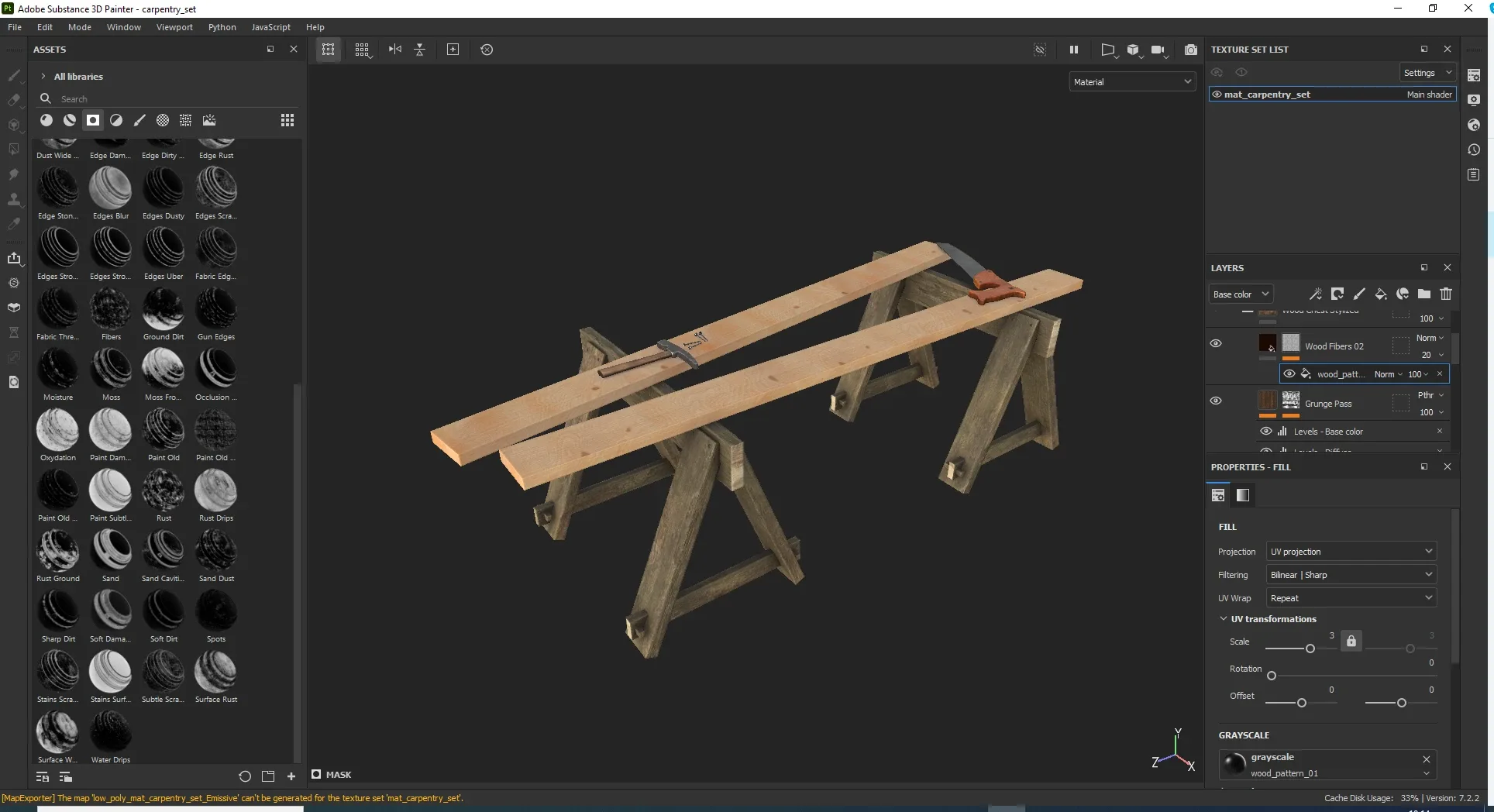Open the Mode menu
Viewport: 1494px width, 812px height.
(x=80, y=26)
